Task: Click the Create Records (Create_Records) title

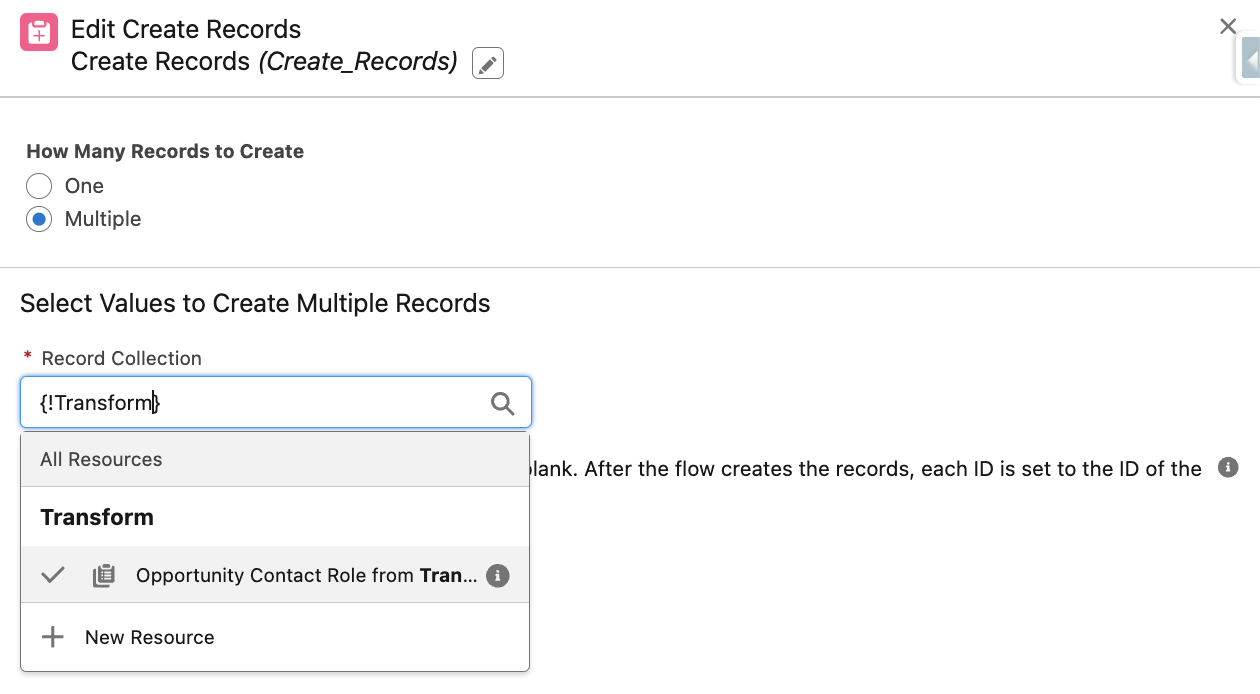Action: [264, 62]
